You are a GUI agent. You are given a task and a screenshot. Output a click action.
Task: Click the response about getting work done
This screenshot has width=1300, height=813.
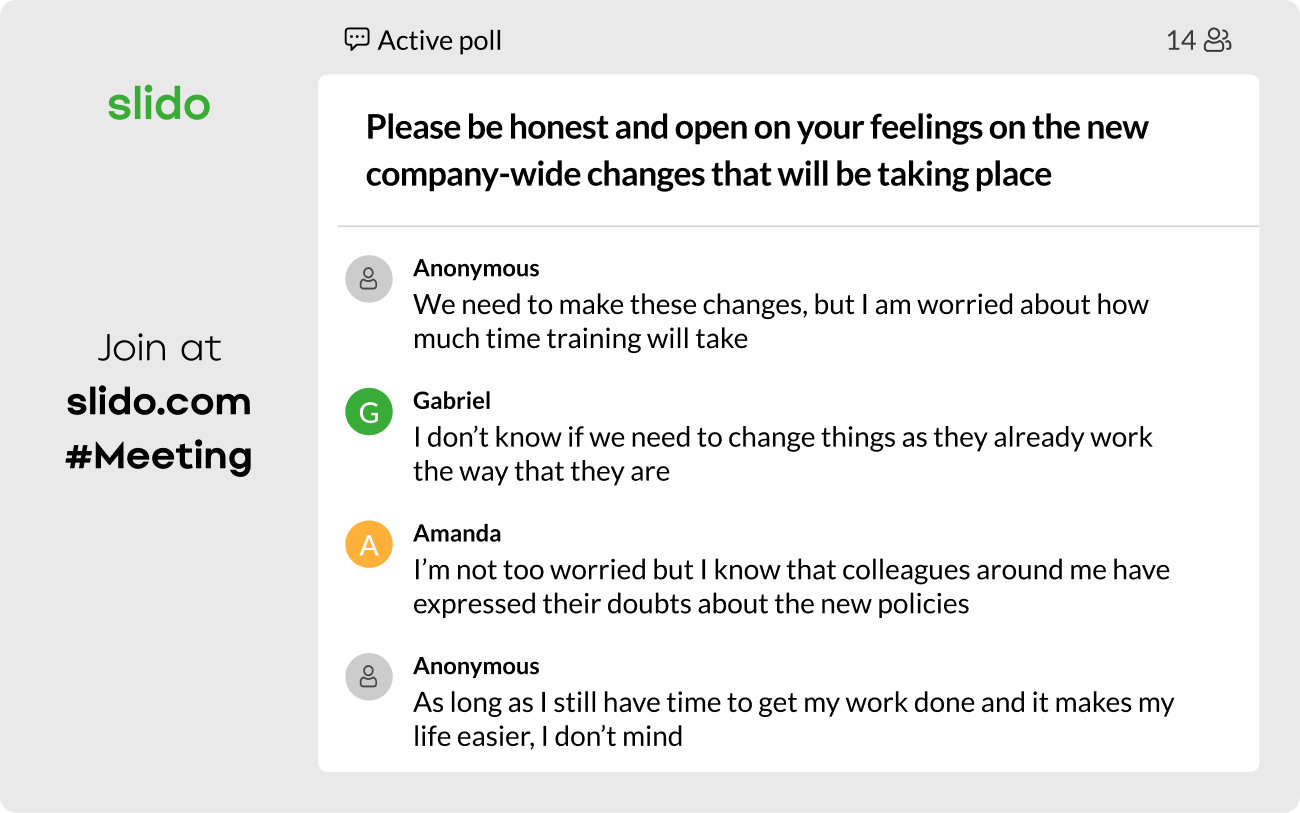pyautogui.click(x=793, y=719)
